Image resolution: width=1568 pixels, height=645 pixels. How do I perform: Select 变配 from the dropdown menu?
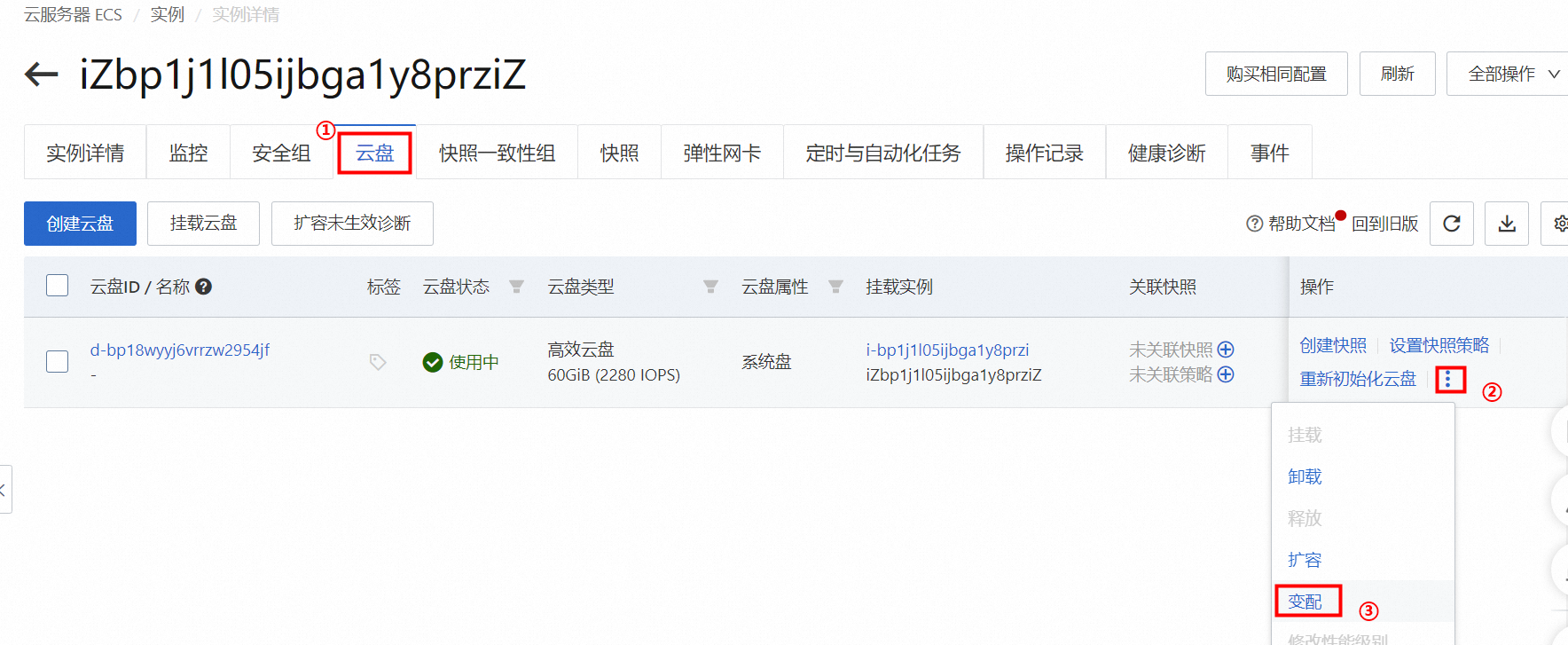click(1305, 602)
